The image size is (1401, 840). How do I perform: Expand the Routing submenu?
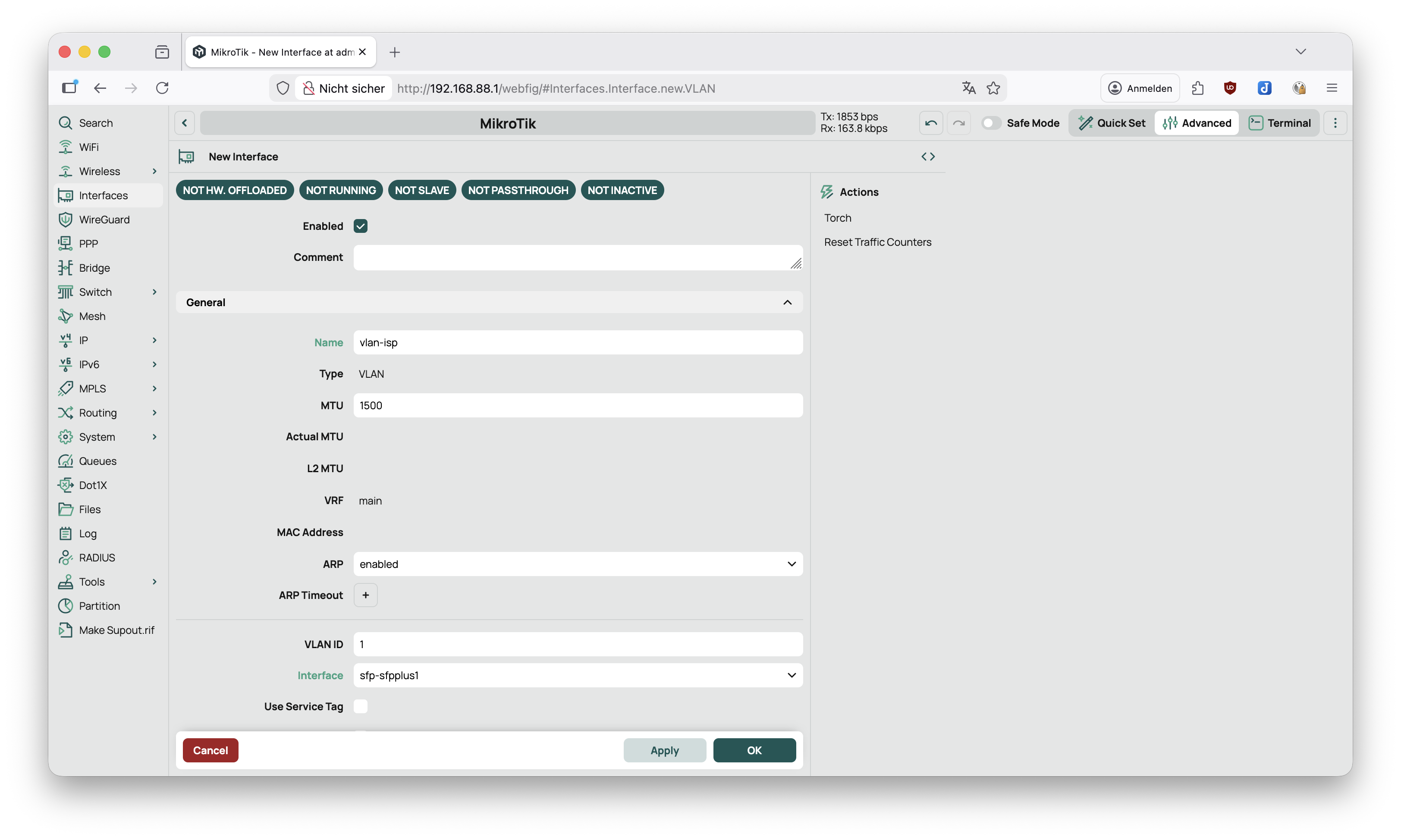[x=154, y=413]
